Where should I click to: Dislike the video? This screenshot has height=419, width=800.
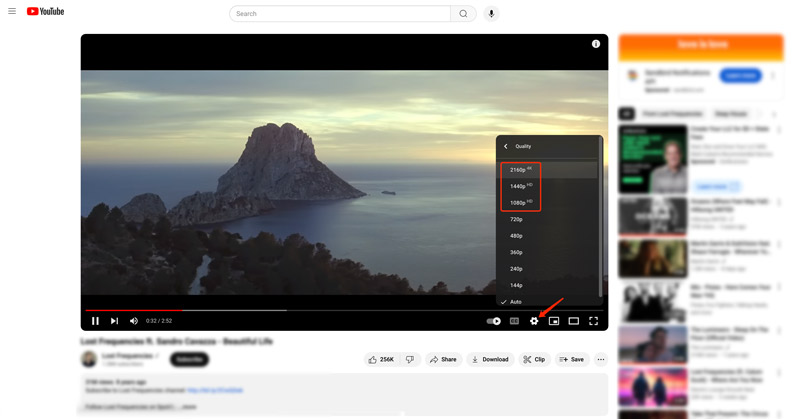click(x=410, y=360)
